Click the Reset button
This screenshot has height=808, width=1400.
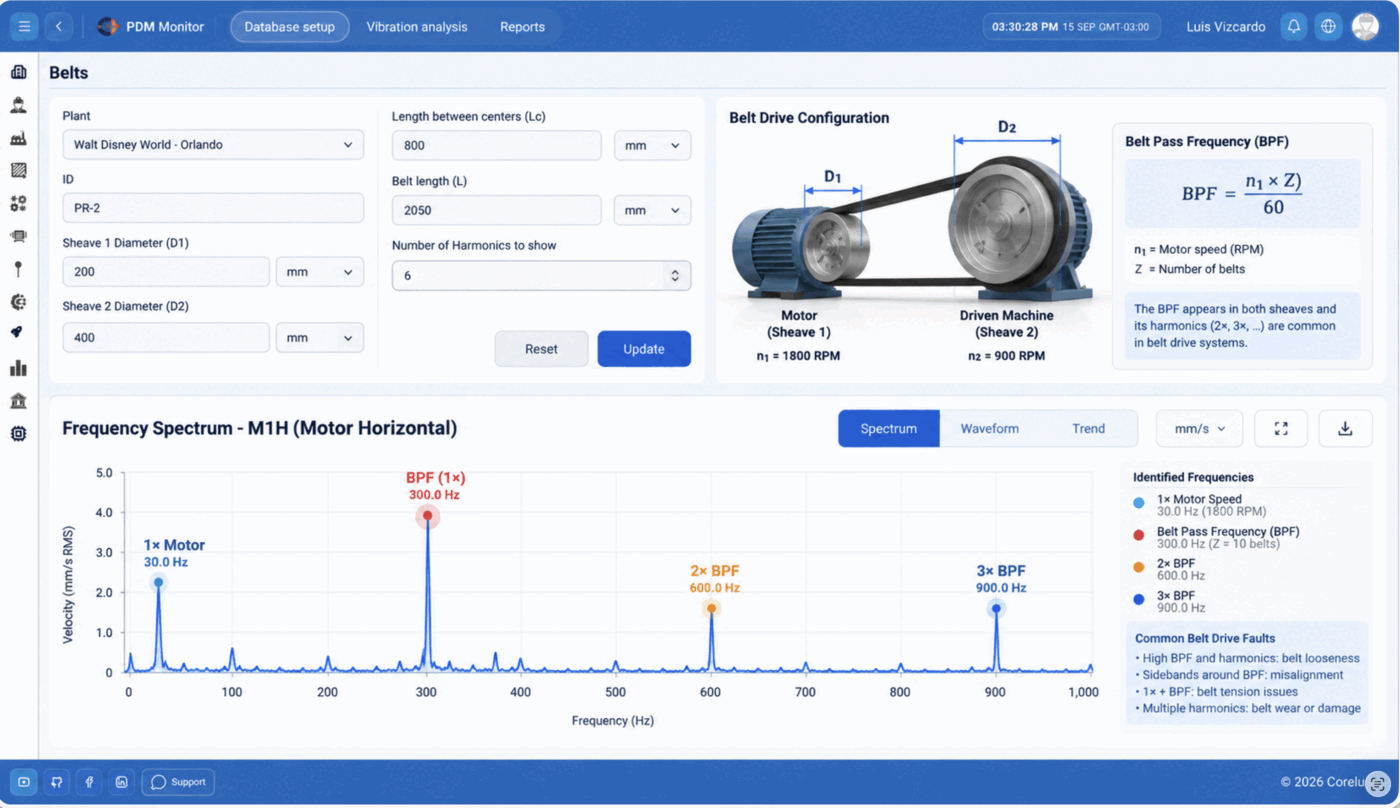541,349
